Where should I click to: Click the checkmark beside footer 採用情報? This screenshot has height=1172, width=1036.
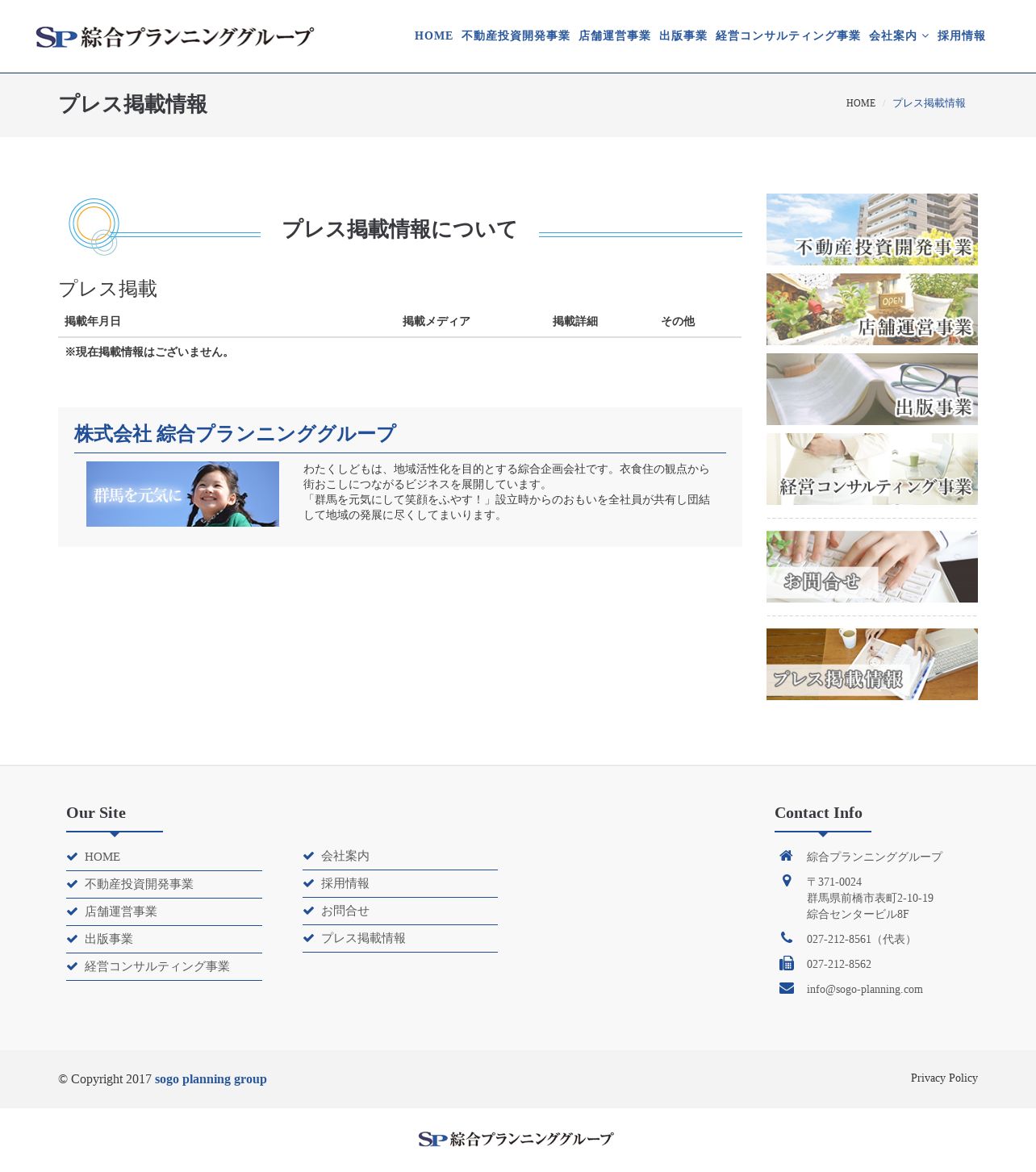coord(308,883)
